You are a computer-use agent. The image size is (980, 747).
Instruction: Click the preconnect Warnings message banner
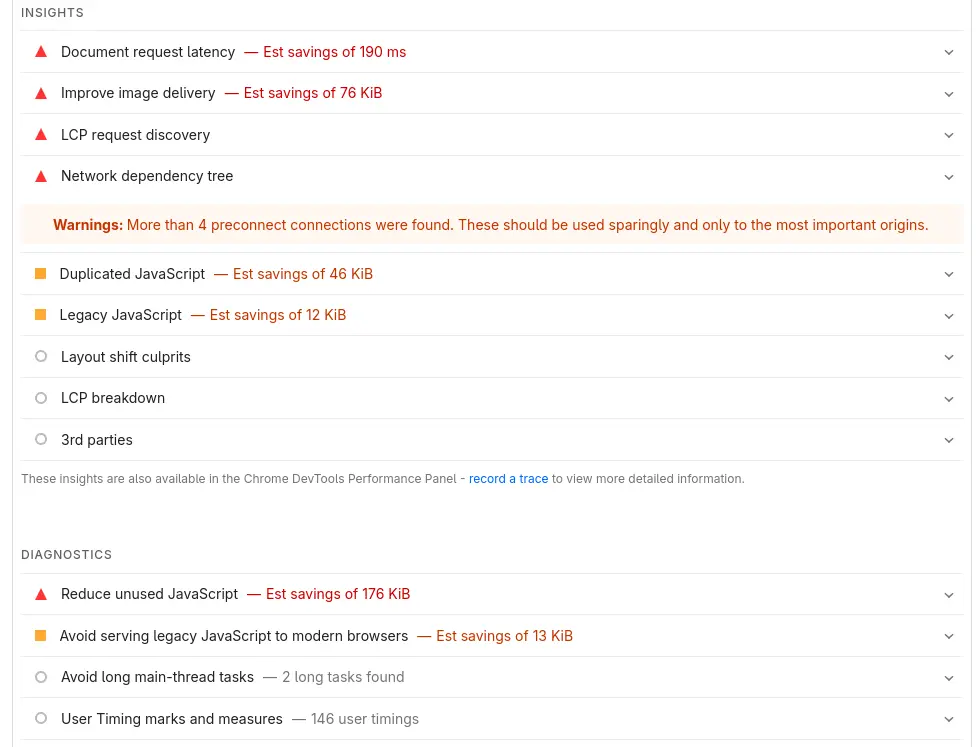click(490, 225)
